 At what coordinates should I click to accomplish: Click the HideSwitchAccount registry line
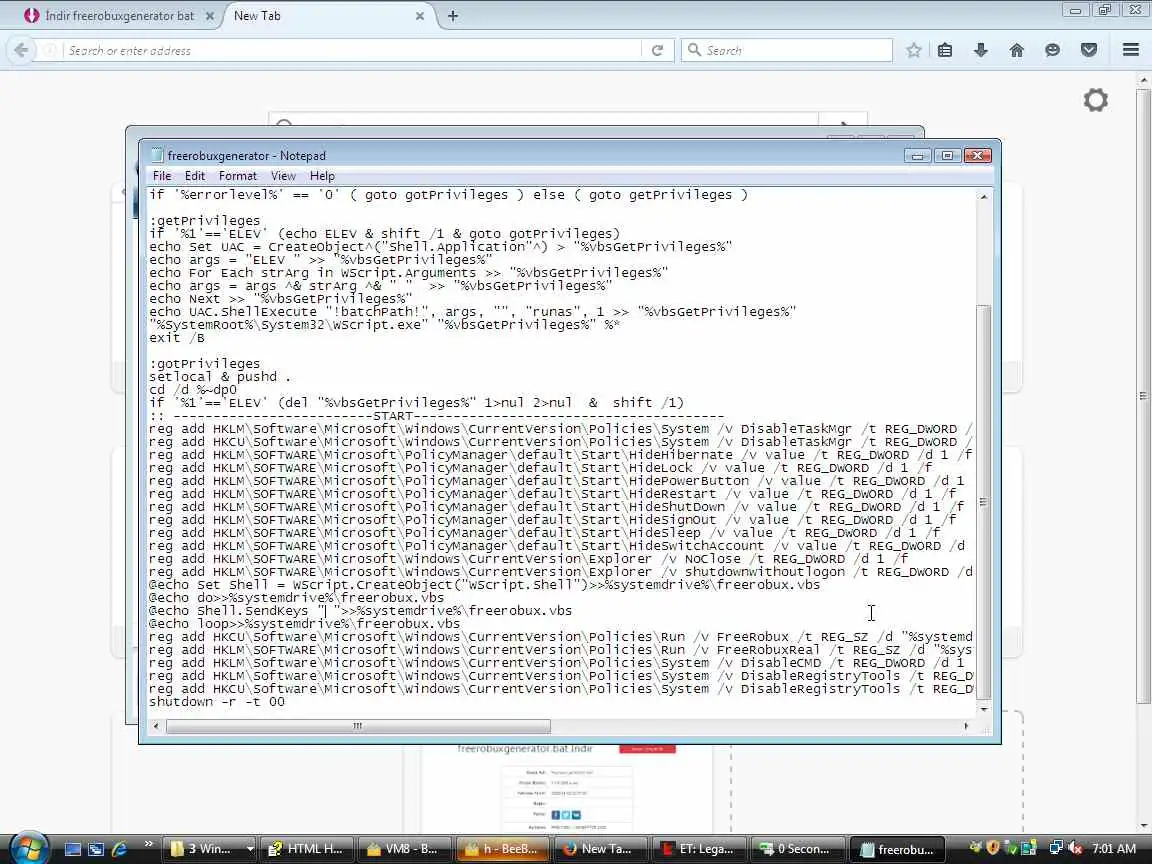coord(557,547)
